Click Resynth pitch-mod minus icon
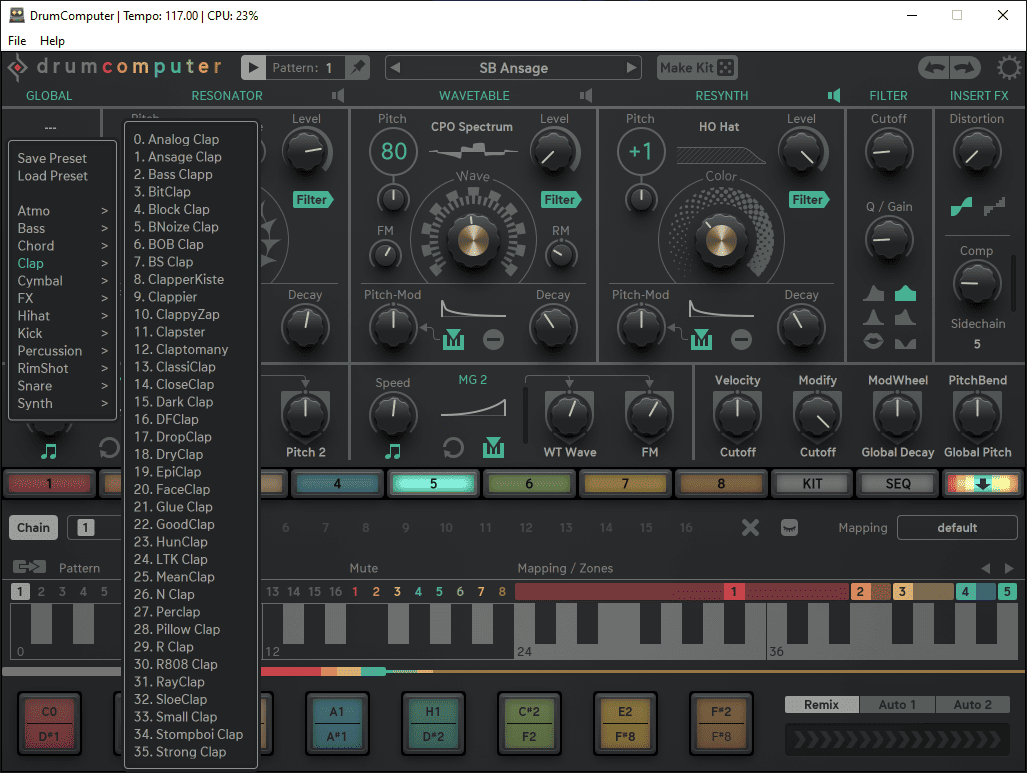This screenshot has width=1027, height=773. 741,339
